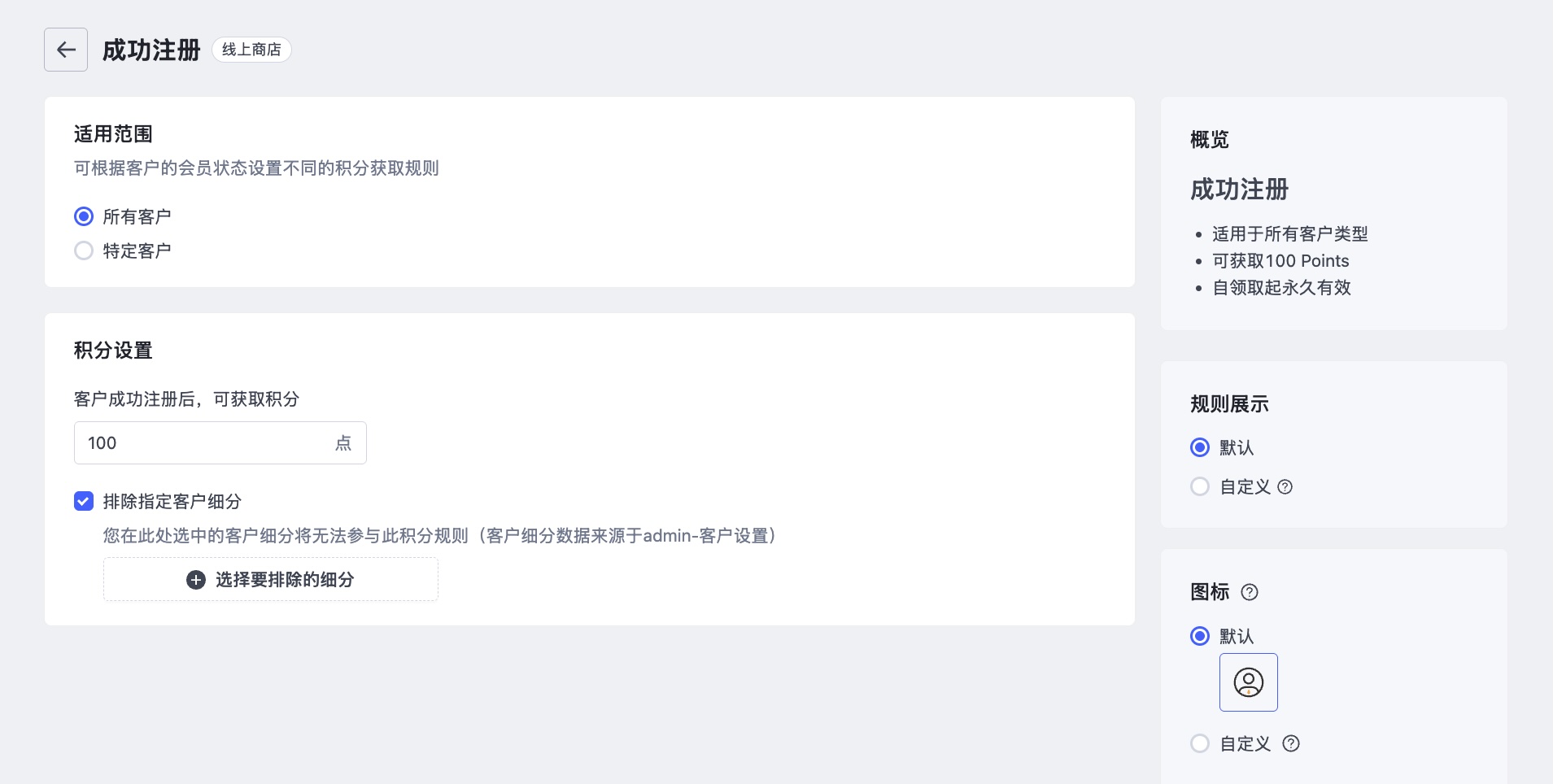This screenshot has height=784, width=1553.
Task: Click the 积分设置 section heading
Action: pyautogui.click(x=113, y=351)
